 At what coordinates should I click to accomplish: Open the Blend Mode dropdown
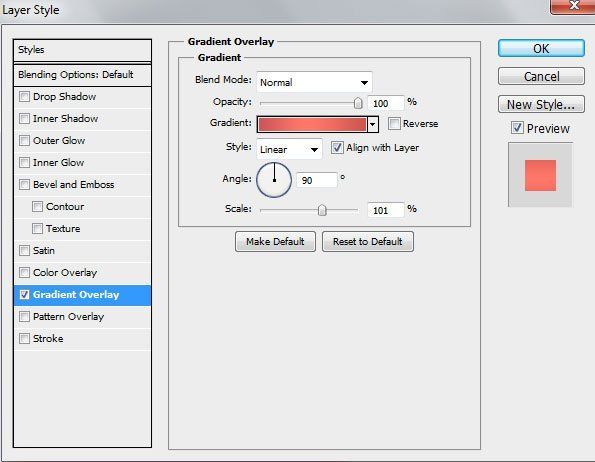314,82
